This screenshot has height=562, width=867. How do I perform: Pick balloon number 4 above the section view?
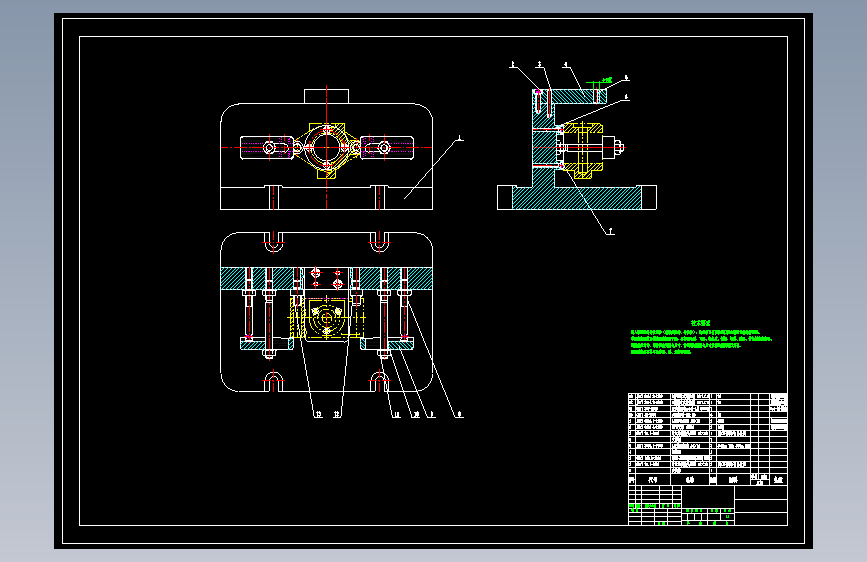coord(566,65)
